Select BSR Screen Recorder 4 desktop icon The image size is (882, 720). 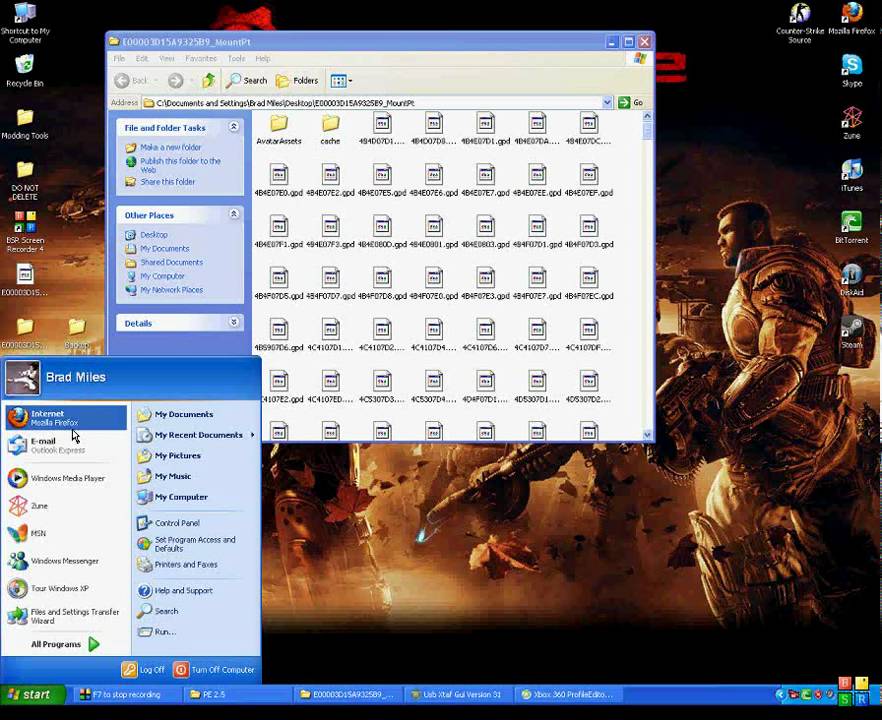tap(24, 232)
